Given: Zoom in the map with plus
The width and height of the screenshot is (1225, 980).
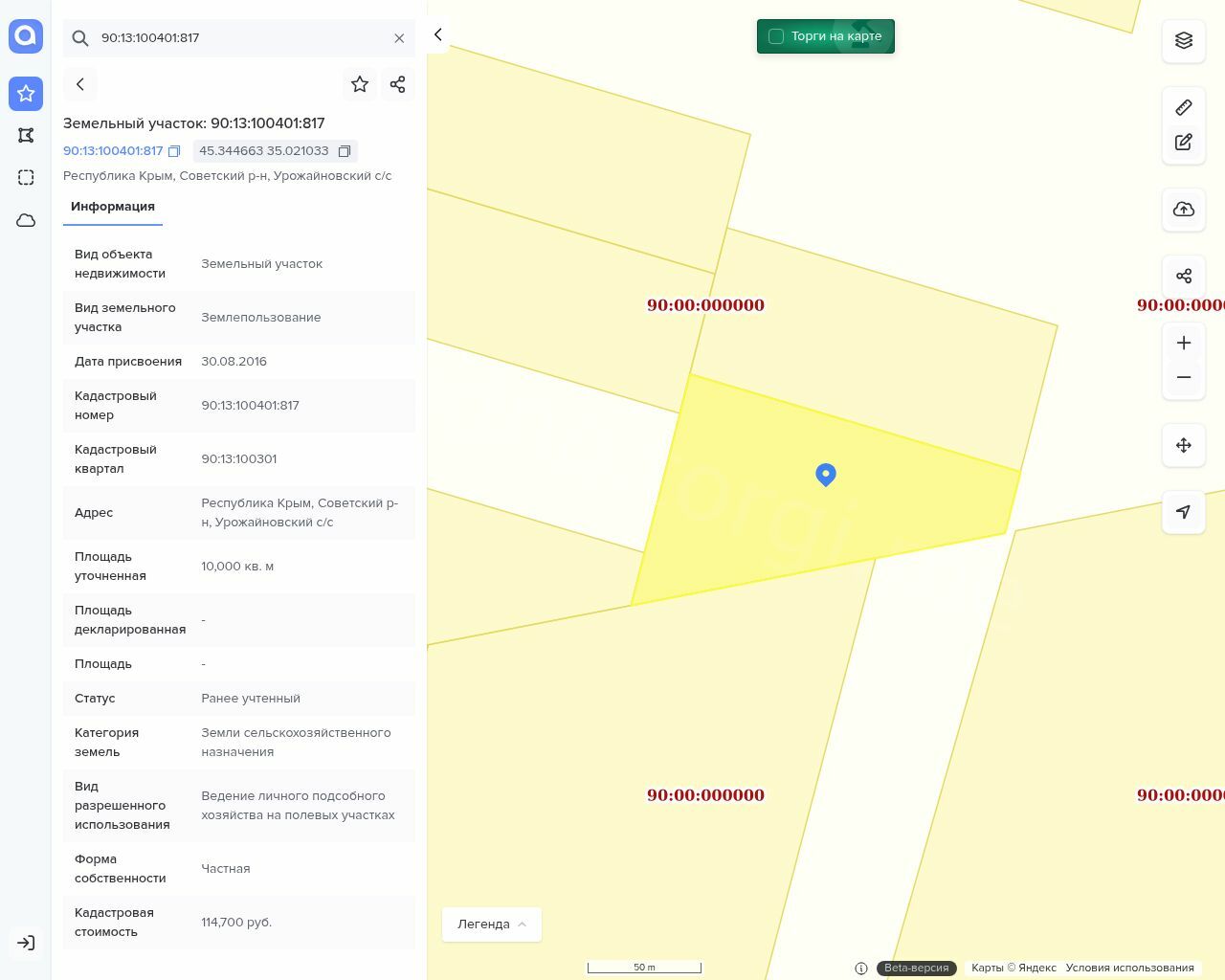Looking at the screenshot, I should tap(1184, 343).
